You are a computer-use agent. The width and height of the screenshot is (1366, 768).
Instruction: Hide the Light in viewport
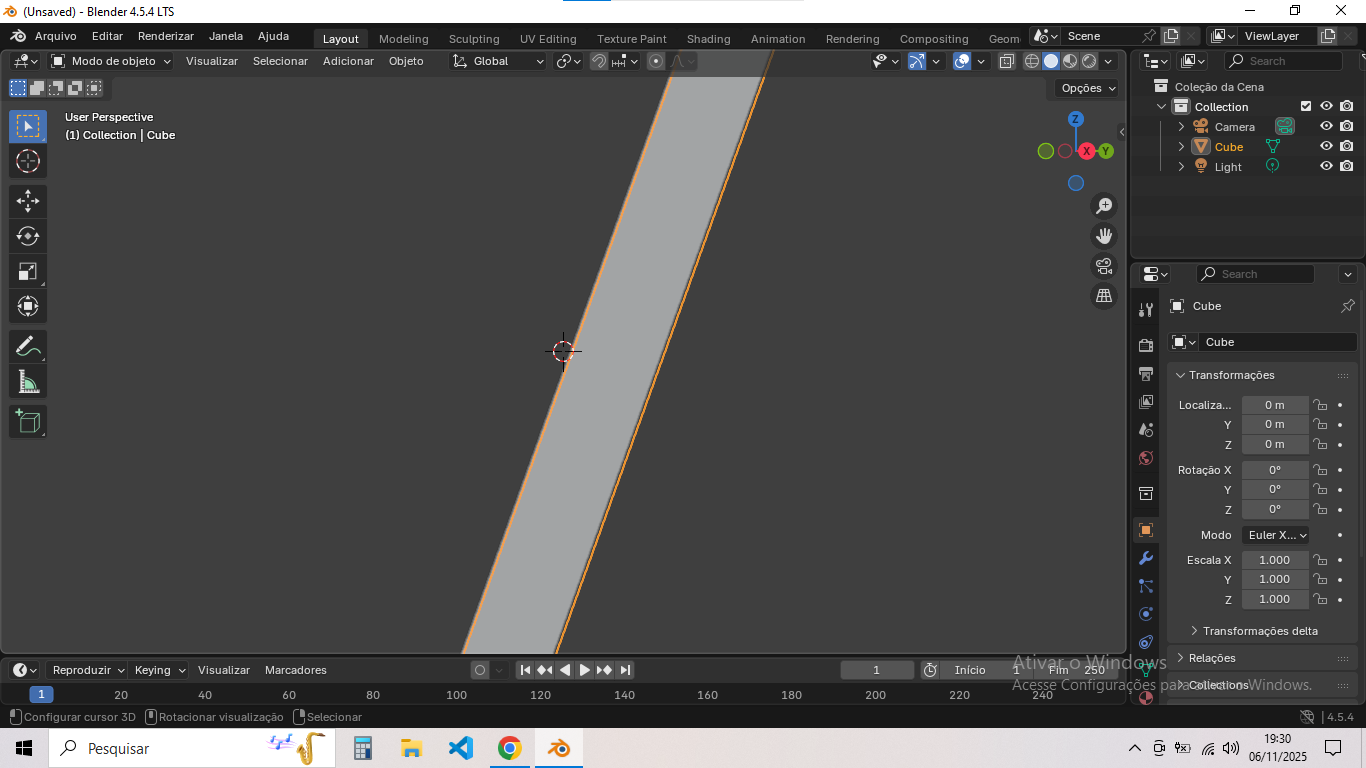1326,166
